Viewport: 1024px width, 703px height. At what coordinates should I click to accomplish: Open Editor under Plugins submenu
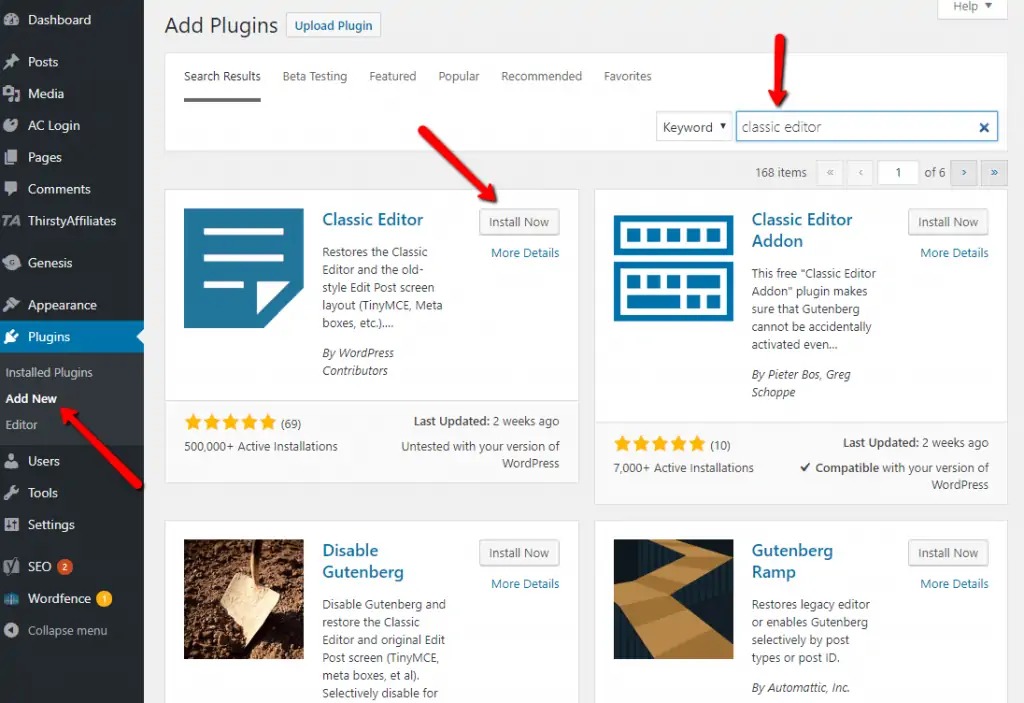(22, 425)
